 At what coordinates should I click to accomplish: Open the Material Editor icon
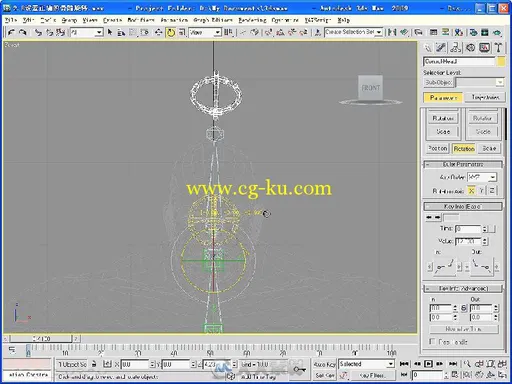459,32
